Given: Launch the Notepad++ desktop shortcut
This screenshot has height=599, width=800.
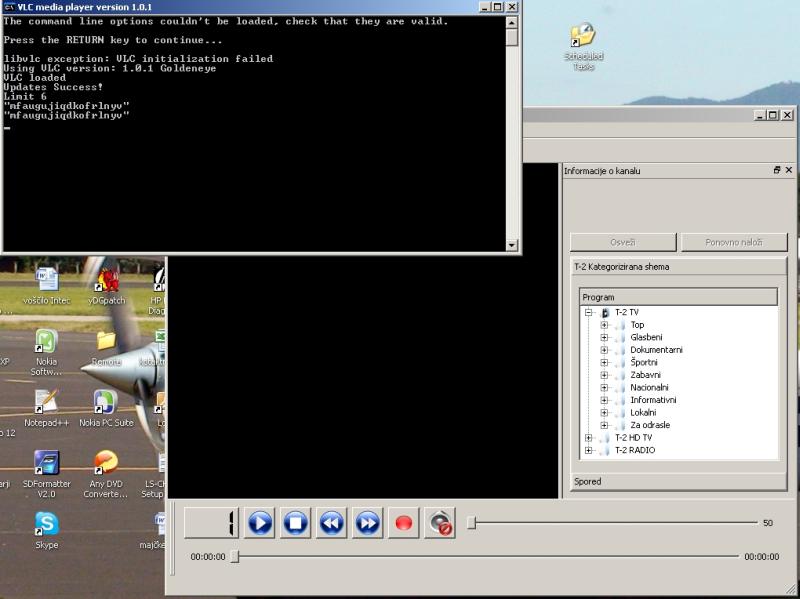Looking at the screenshot, I should click(x=46, y=402).
